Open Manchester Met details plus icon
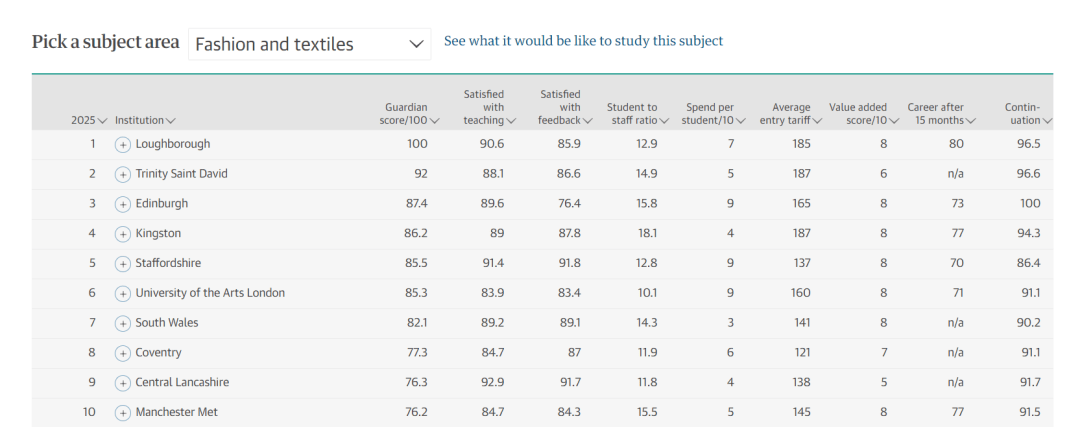Viewport: 1080px width, 427px height. click(123, 413)
